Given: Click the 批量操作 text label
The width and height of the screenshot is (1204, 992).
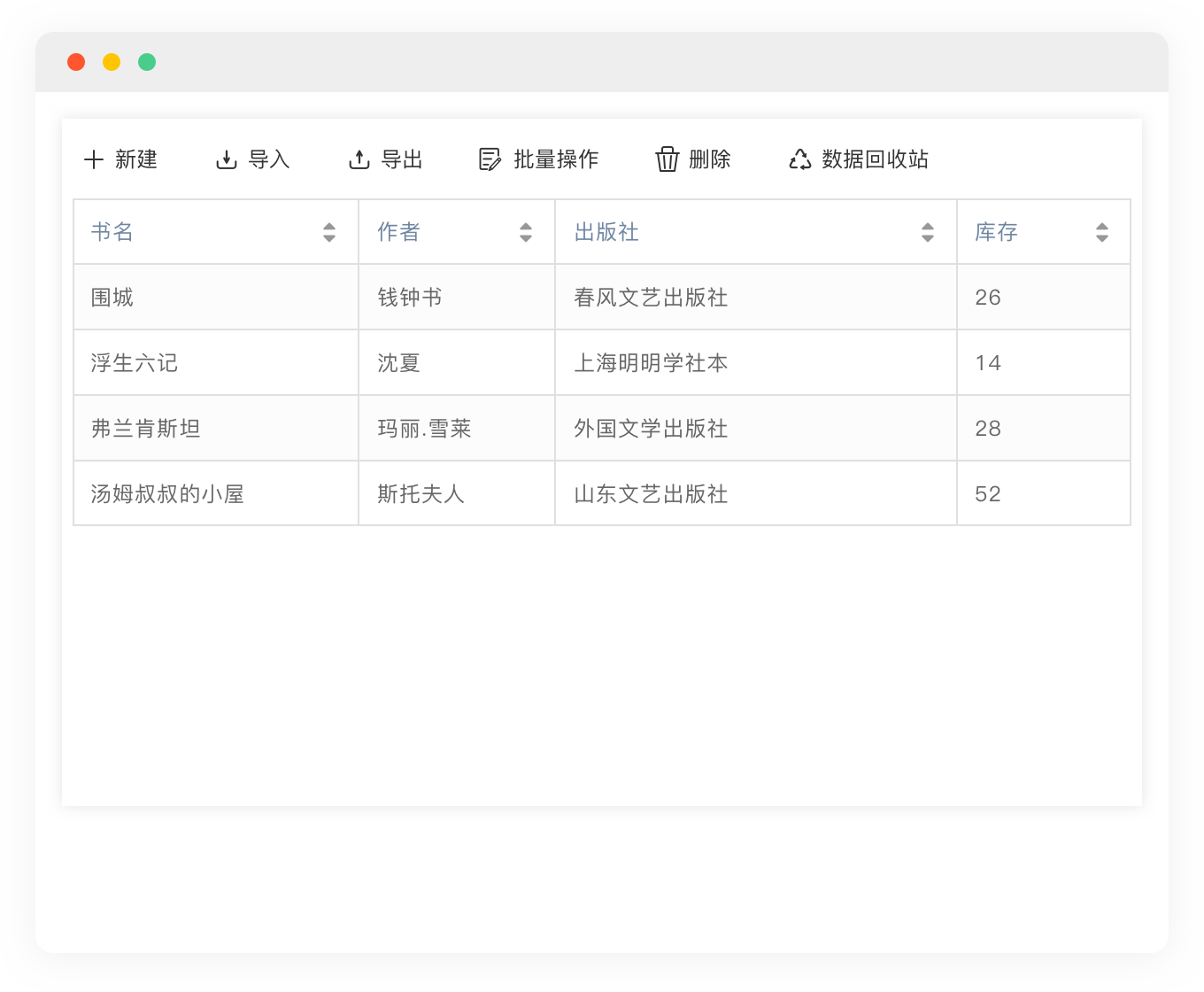Looking at the screenshot, I should point(556,159).
